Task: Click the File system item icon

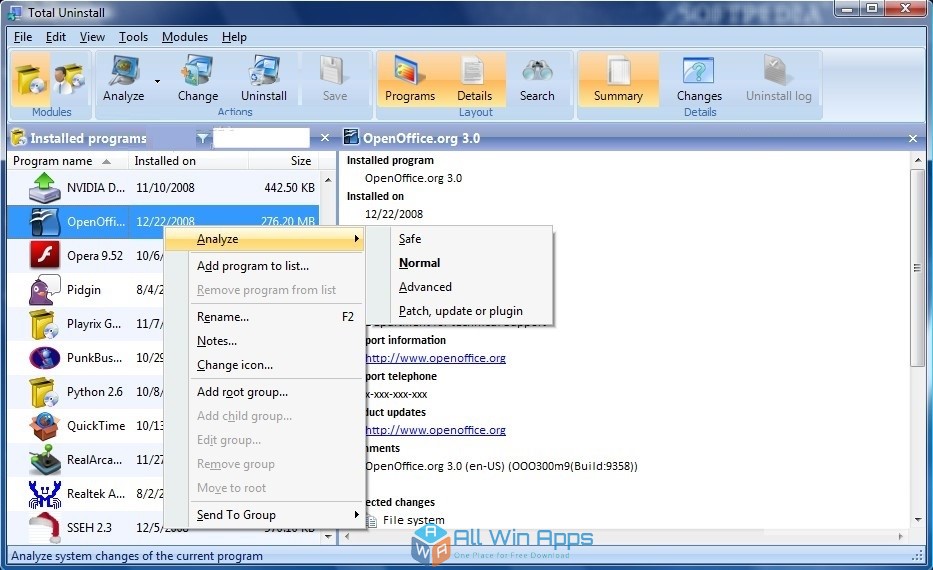Action: pos(372,521)
